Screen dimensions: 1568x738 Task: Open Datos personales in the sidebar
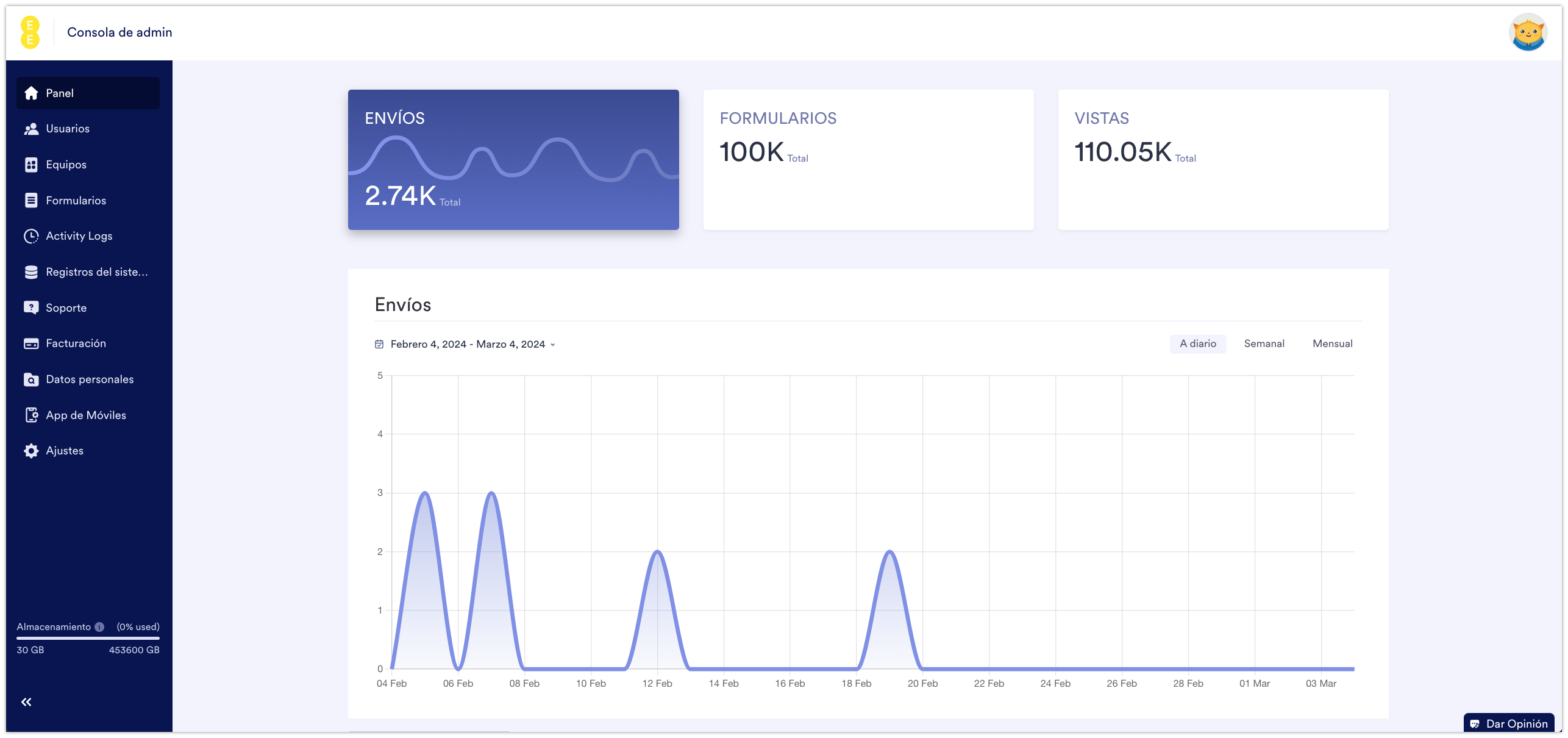tap(90, 379)
